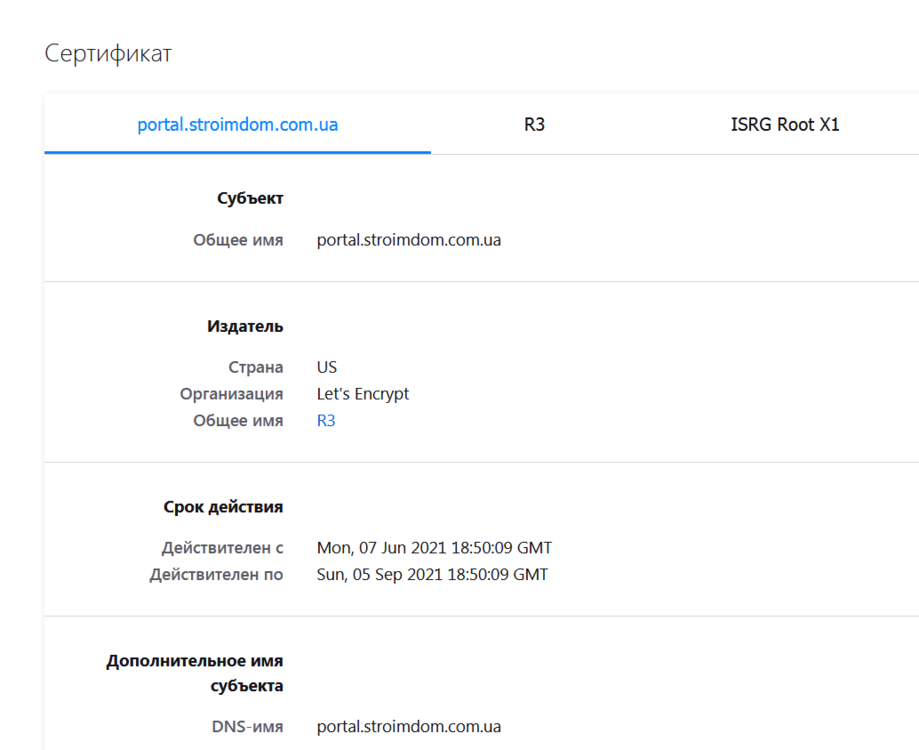Click the Let's Encrypt organization value

click(x=362, y=394)
